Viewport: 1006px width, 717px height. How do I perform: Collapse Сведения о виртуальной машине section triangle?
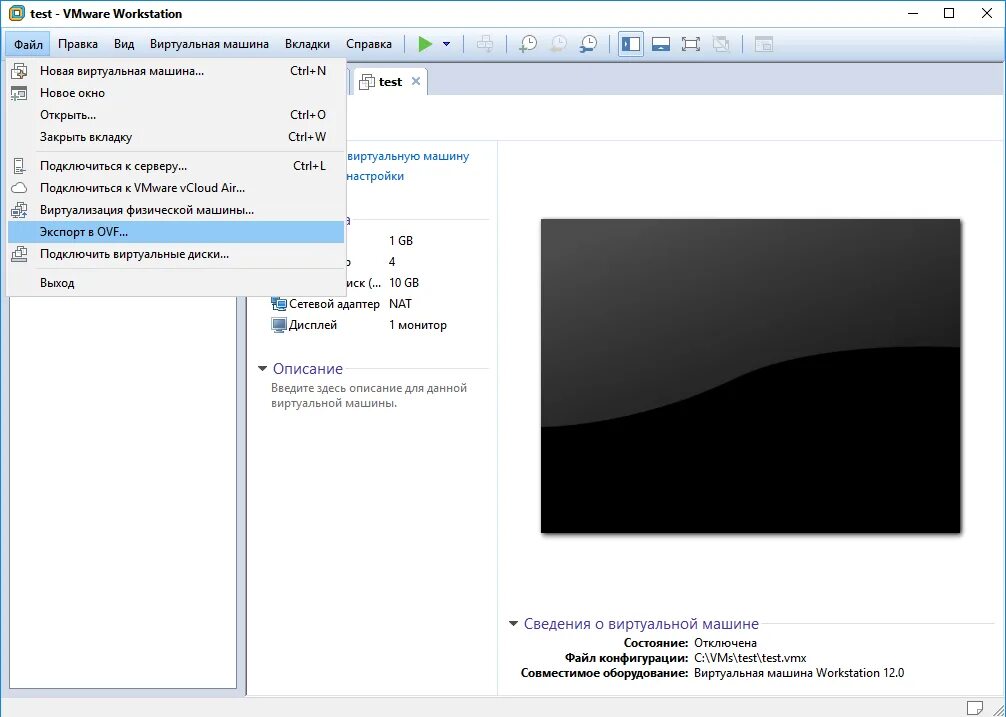[513, 623]
